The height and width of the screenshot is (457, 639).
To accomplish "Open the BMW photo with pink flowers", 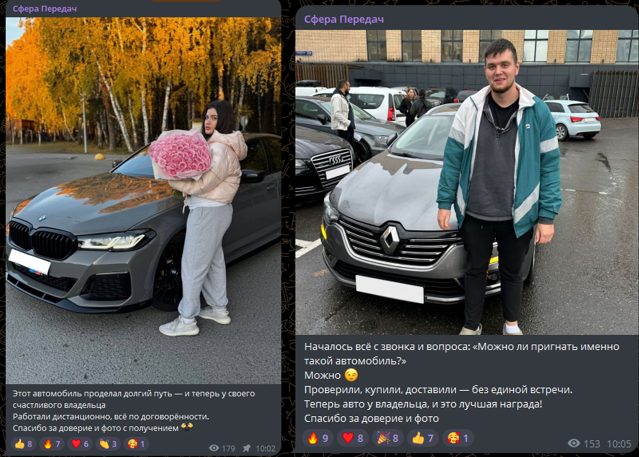I will (x=143, y=200).
